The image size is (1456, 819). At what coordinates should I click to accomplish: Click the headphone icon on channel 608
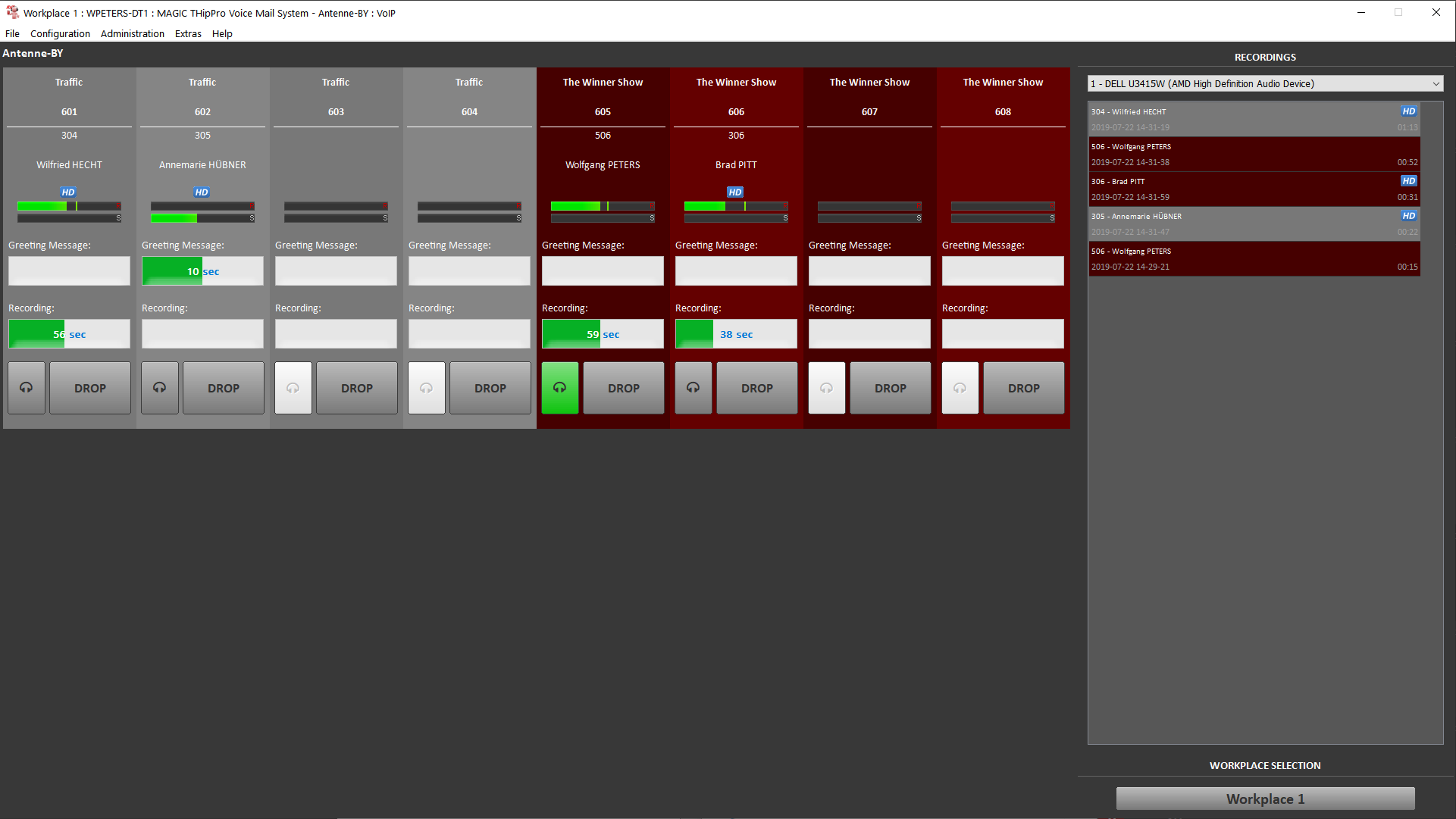coord(960,388)
